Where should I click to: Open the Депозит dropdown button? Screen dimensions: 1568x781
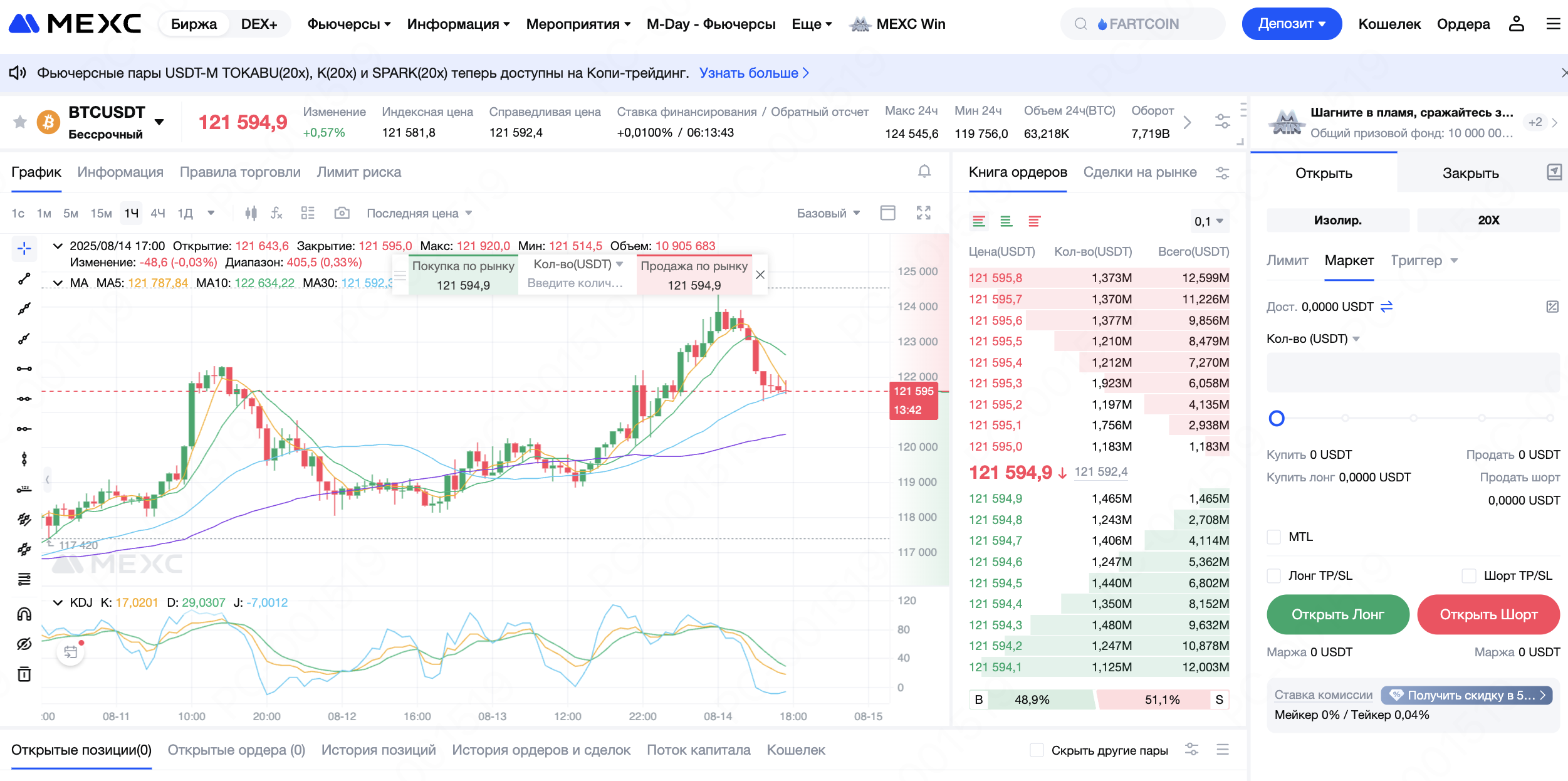tap(1291, 24)
